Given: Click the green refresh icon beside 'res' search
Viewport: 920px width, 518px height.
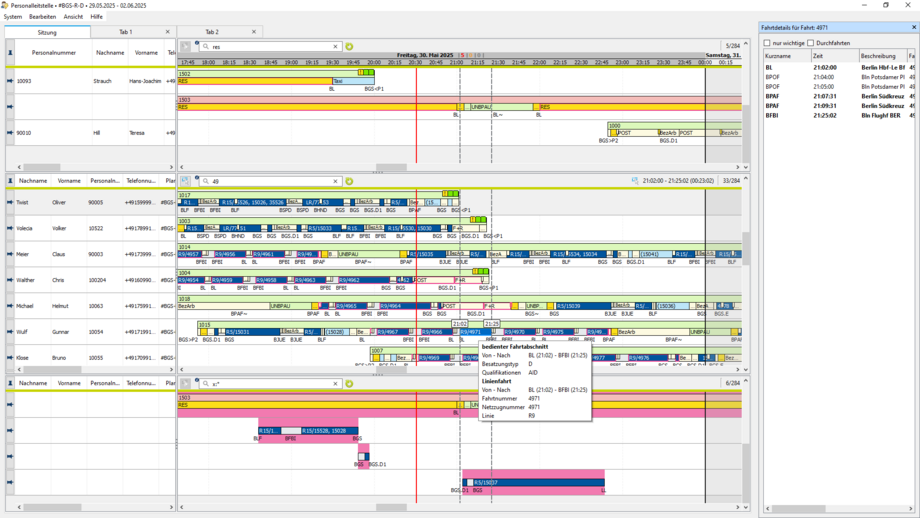Looking at the screenshot, I should [x=349, y=47].
